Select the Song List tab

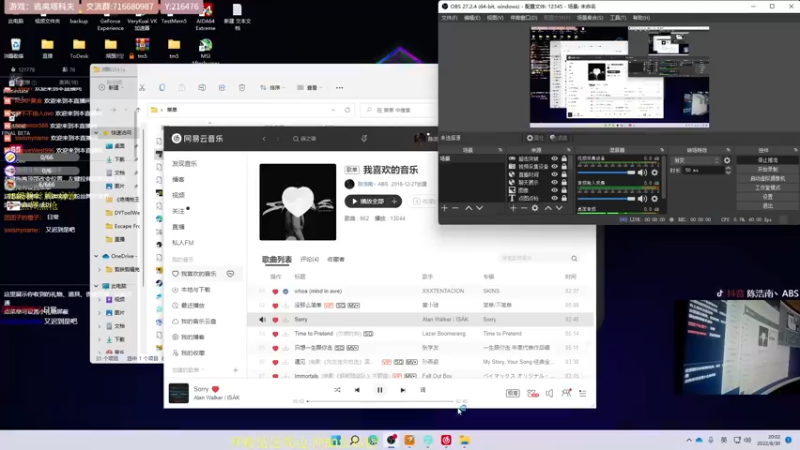[277, 259]
